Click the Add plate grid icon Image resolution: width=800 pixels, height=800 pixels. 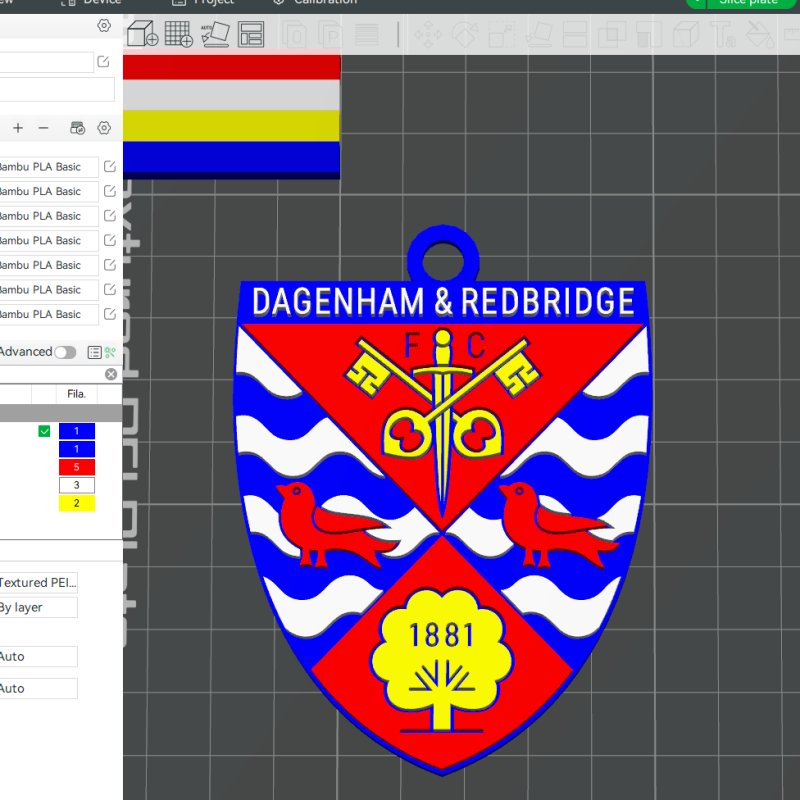(179, 34)
